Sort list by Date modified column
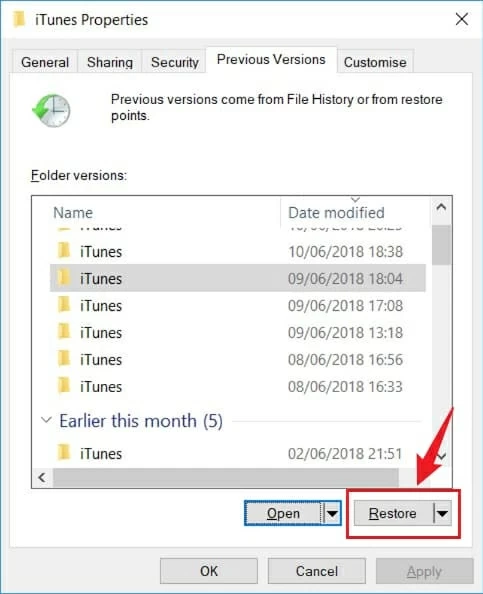The height and width of the screenshot is (594, 483). pyautogui.click(x=336, y=213)
